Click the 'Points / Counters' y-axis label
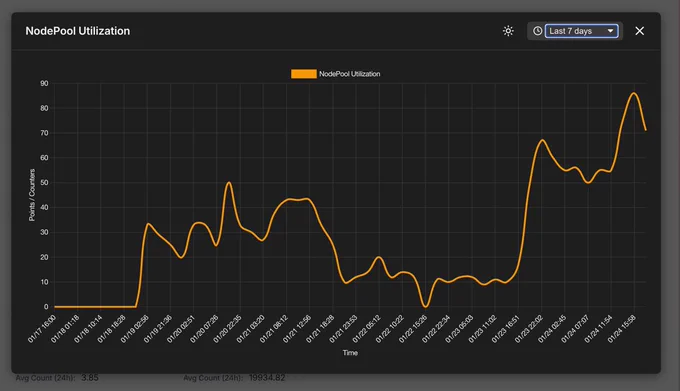 pyautogui.click(x=32, y=195)
